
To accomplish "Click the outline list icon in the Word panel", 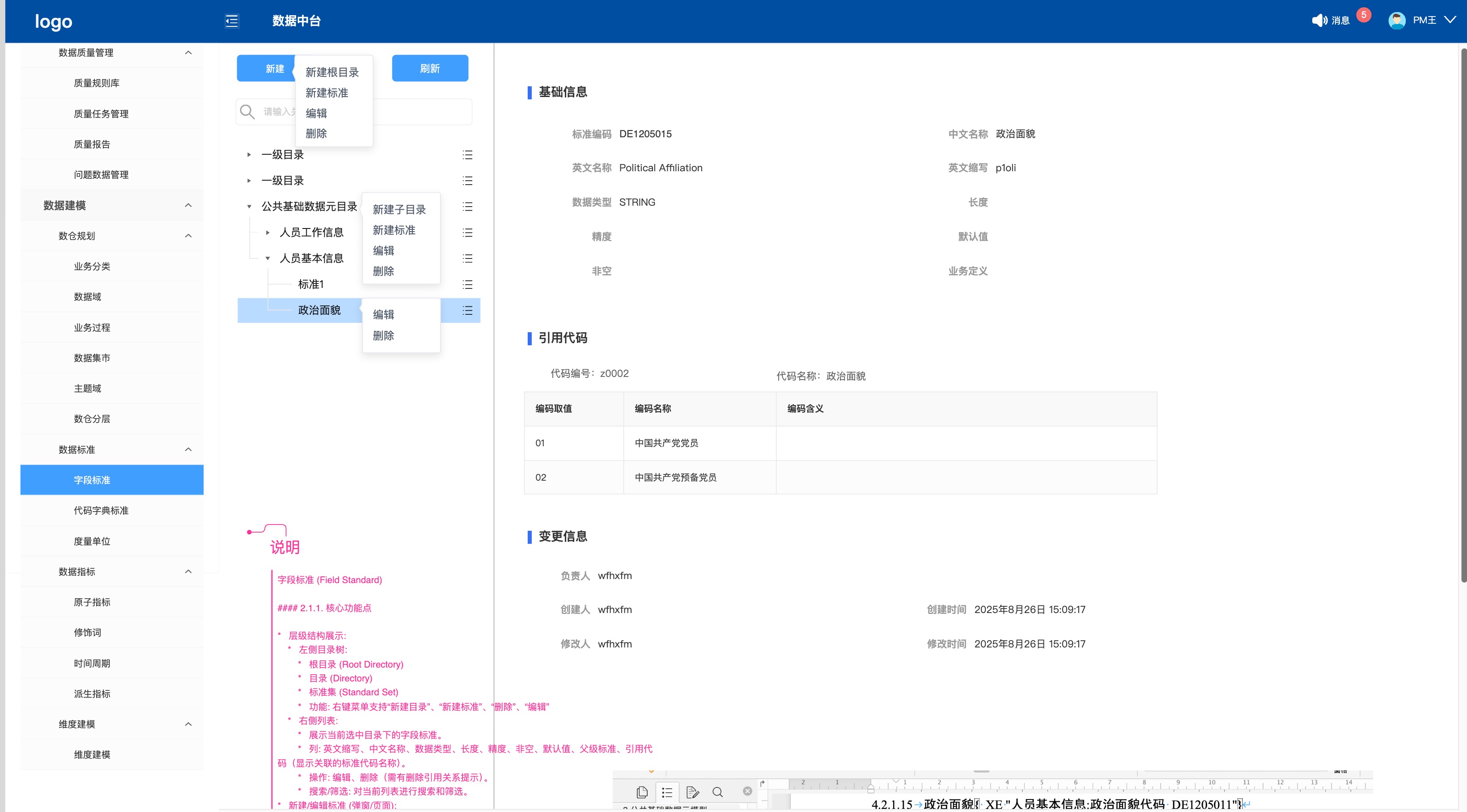I will (667, 791).
